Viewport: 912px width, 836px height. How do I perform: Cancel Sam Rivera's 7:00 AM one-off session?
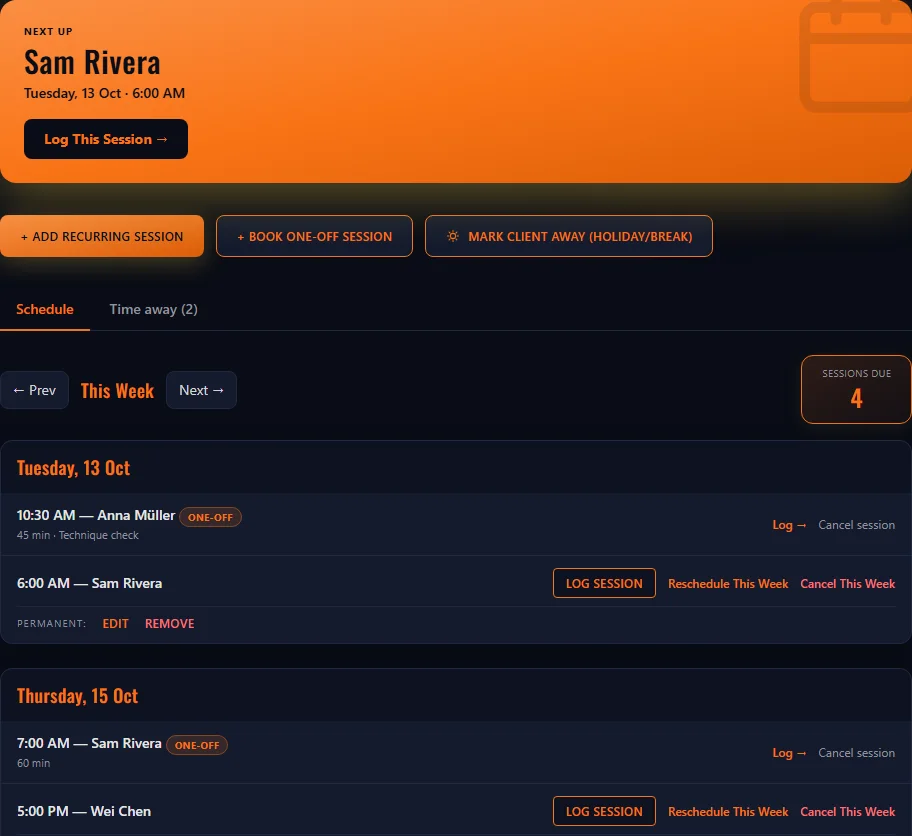[x=857, y=753]
